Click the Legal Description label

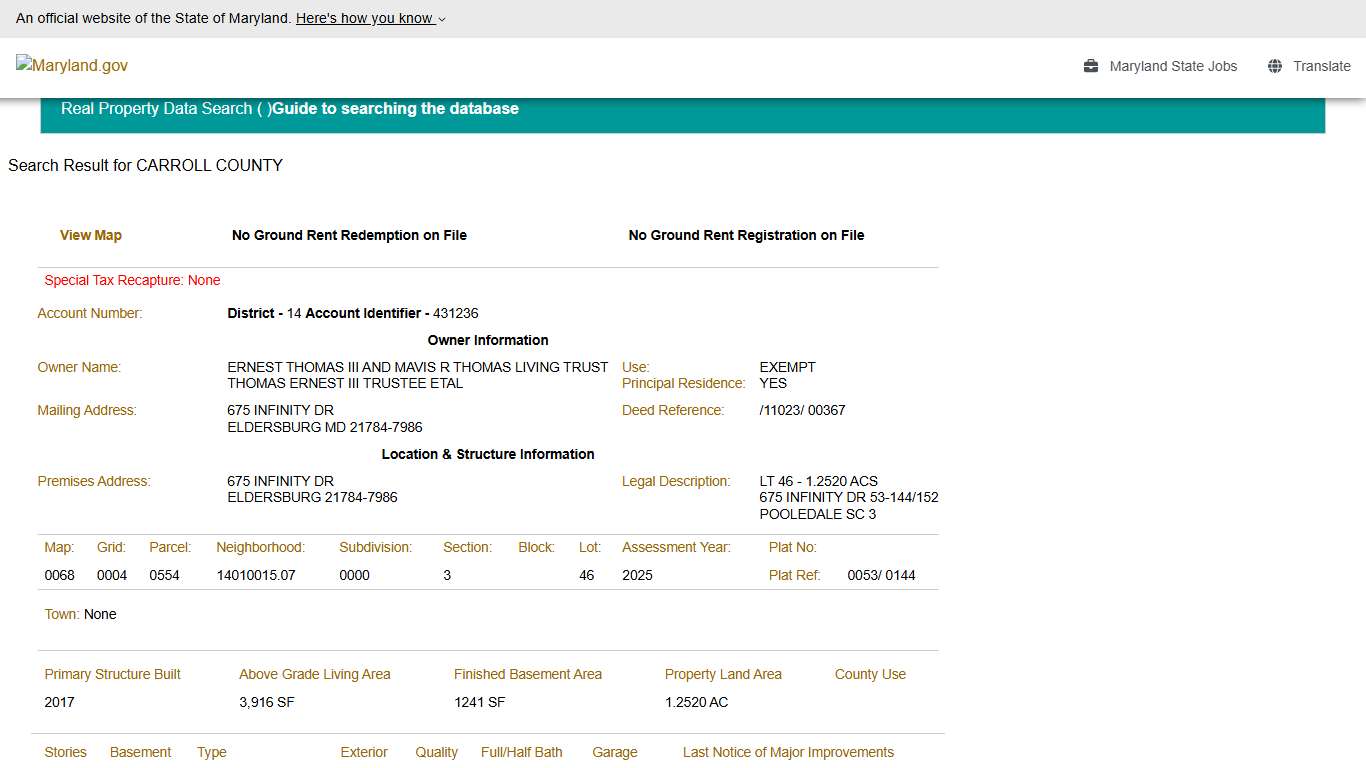(x=676, y=481)
